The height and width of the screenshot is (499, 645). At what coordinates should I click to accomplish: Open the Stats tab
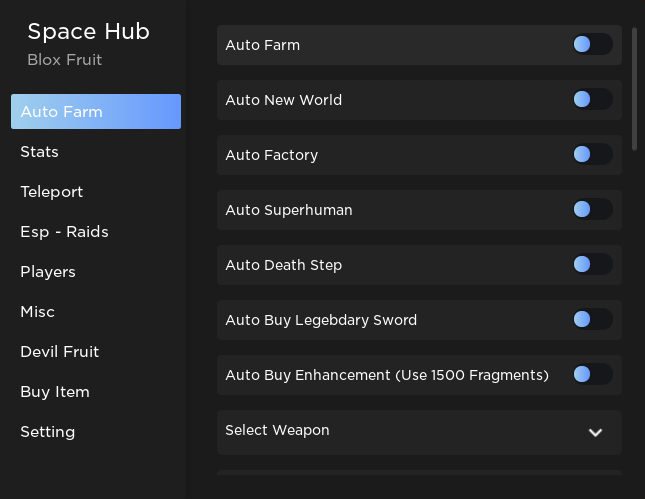tap(39, 152)
